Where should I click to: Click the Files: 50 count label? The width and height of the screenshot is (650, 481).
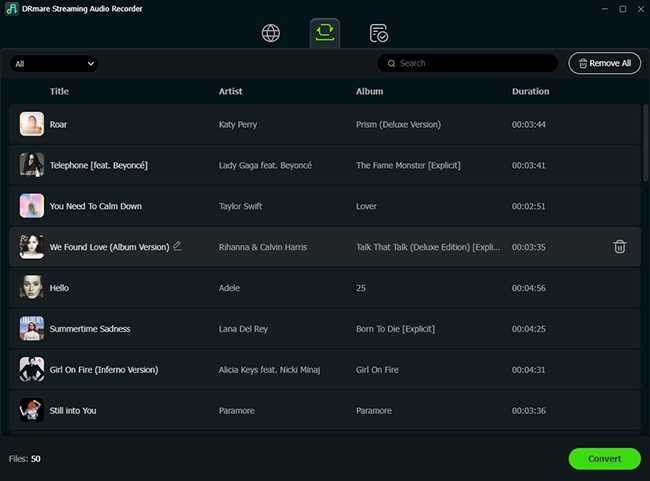coord(25,459)
